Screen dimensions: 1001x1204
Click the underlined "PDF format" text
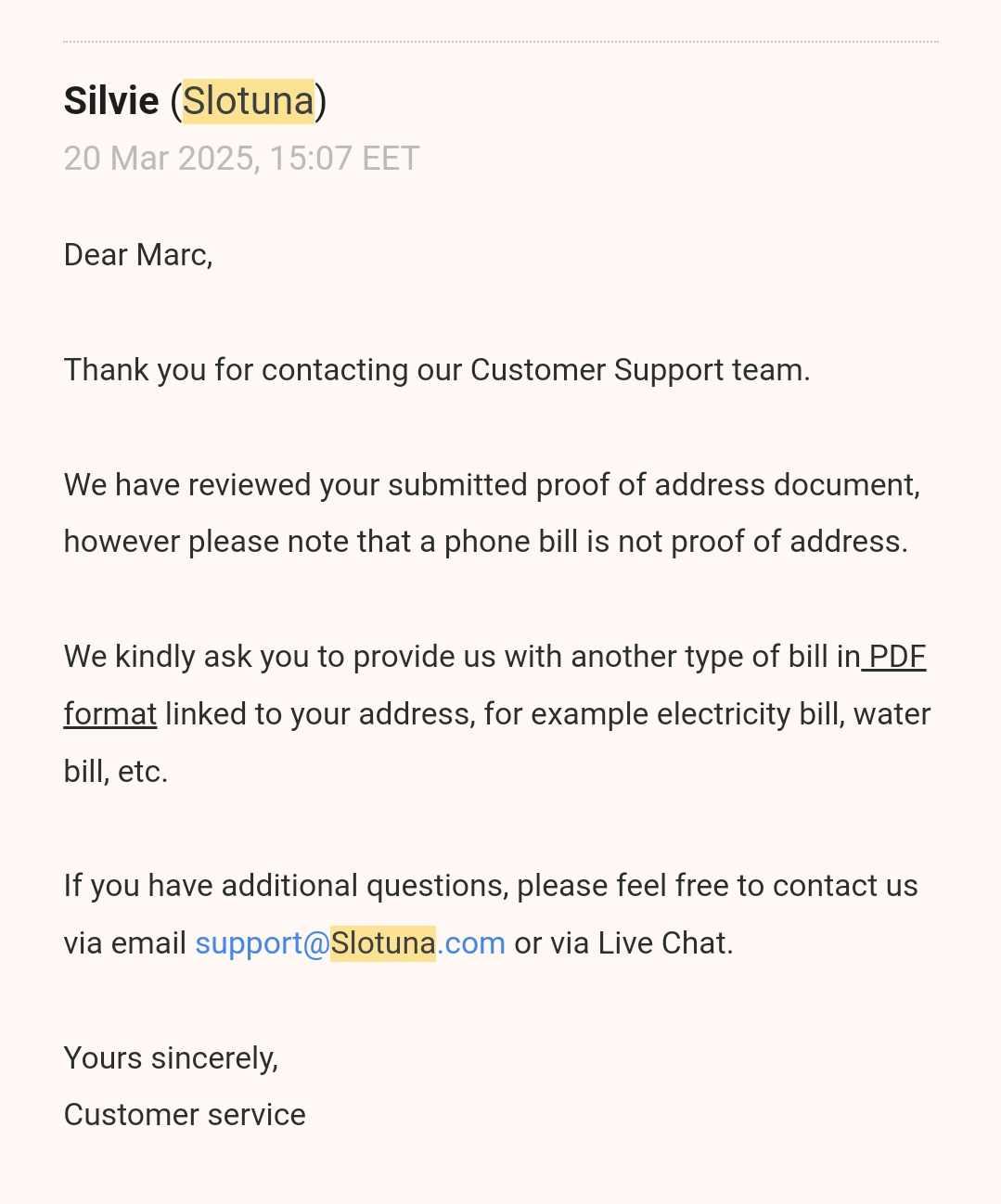(x=896, y=657)
